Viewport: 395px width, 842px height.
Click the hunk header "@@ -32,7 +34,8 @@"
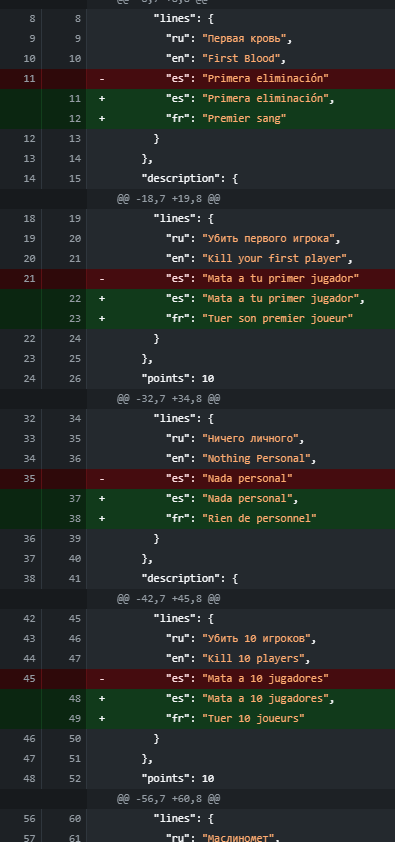[x=169, y=399]
